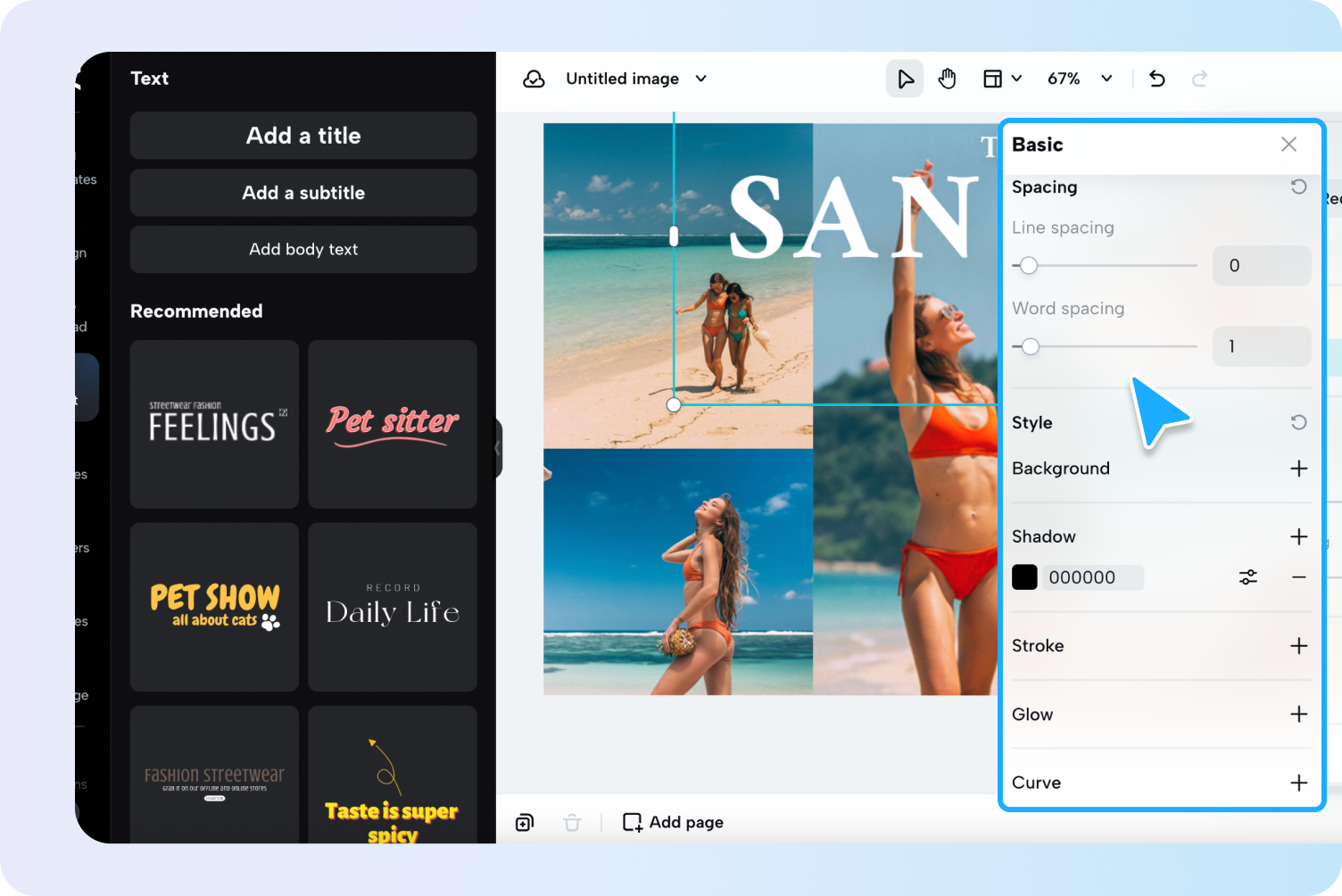
Task: Open the Untitled image name dropdown
Action: point(701,79)
